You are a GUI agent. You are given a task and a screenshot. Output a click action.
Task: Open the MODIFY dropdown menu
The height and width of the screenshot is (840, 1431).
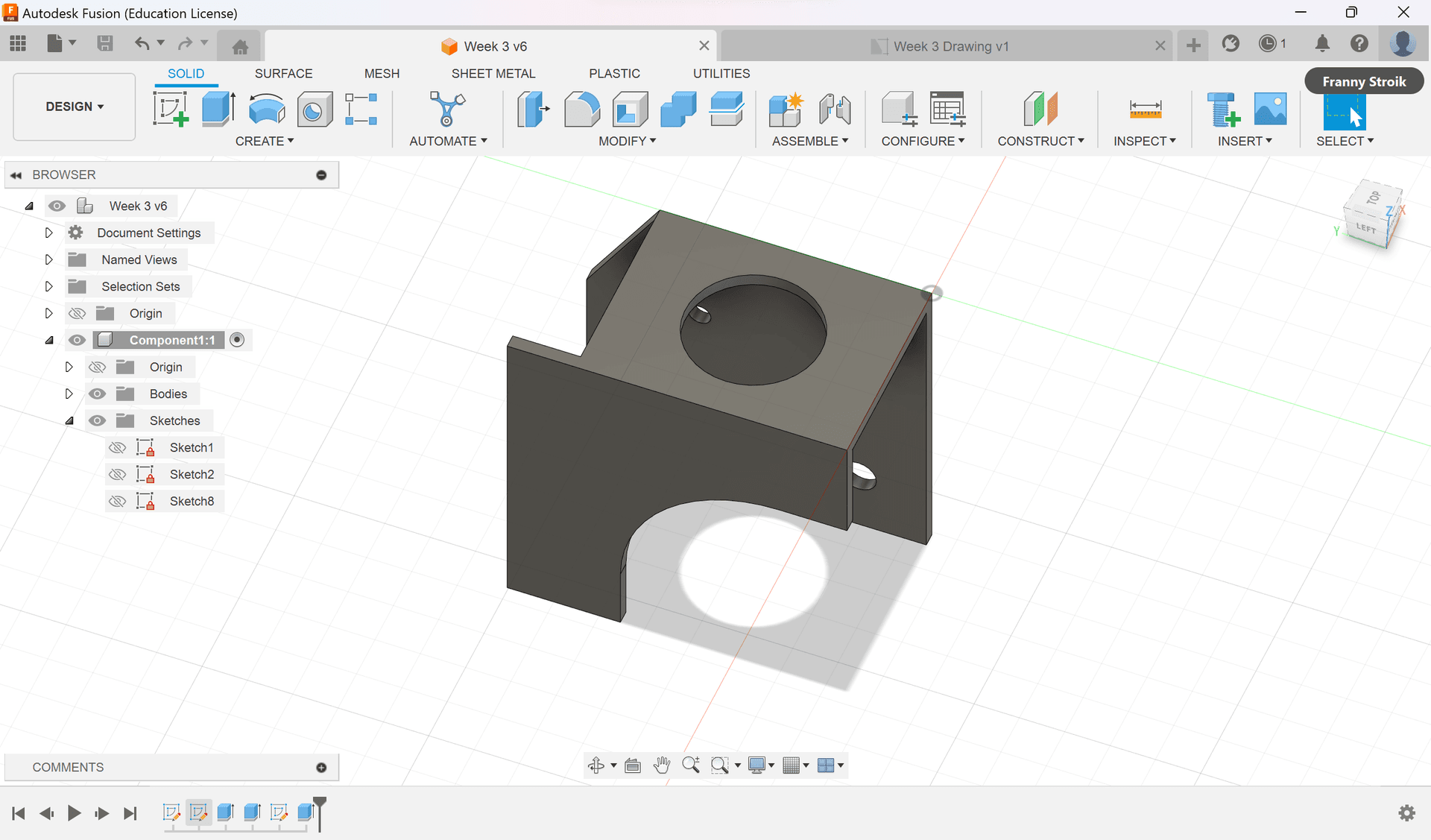click(628, 141)
